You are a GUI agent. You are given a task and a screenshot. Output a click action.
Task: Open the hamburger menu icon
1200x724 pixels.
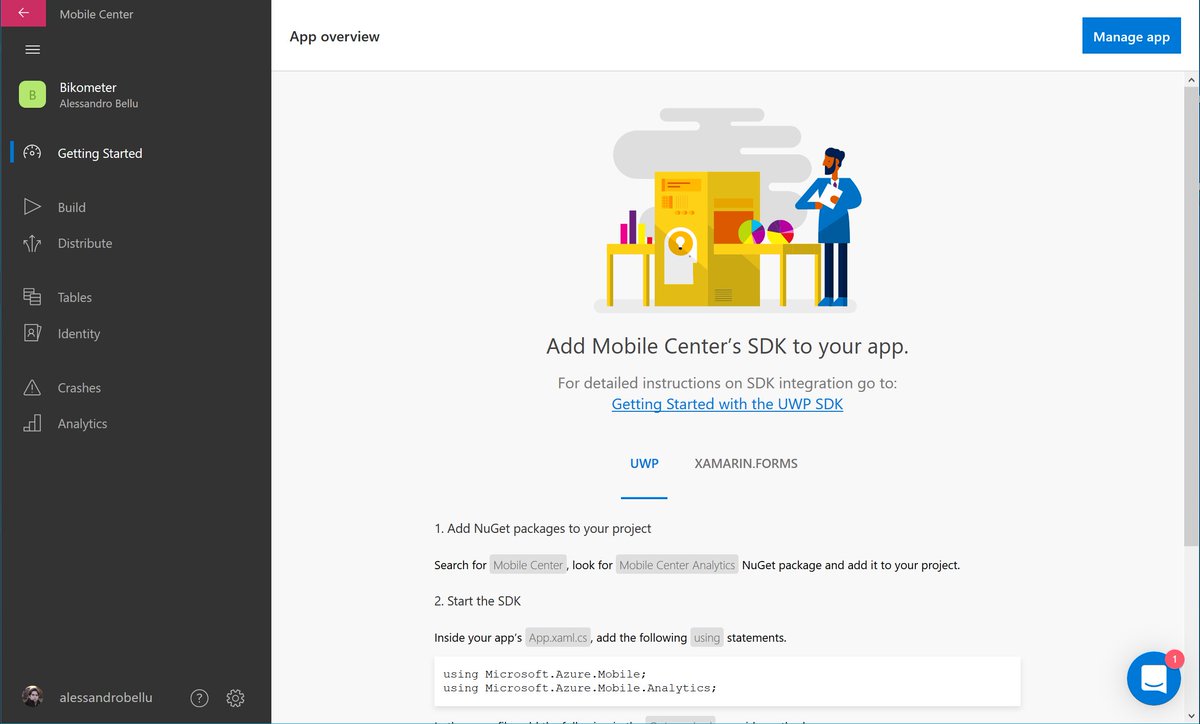32,50
